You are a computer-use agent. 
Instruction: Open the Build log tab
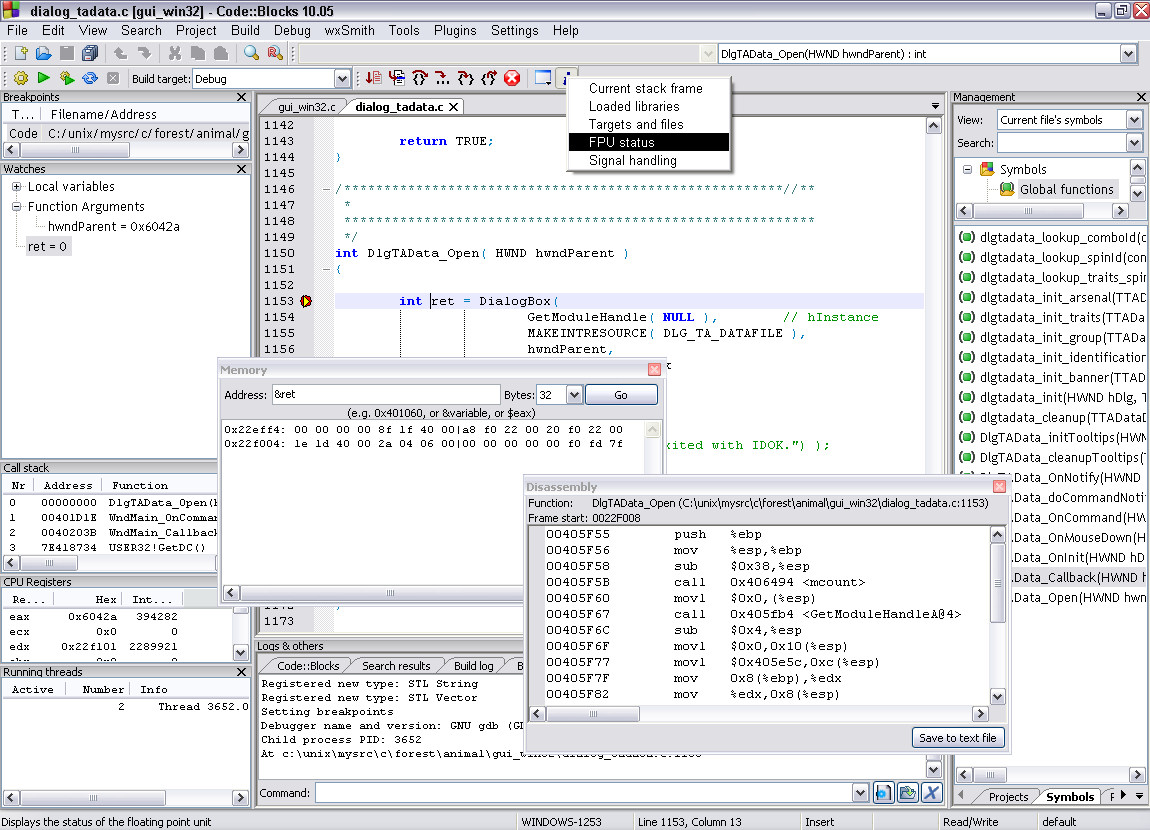click(x=473, y=666)
